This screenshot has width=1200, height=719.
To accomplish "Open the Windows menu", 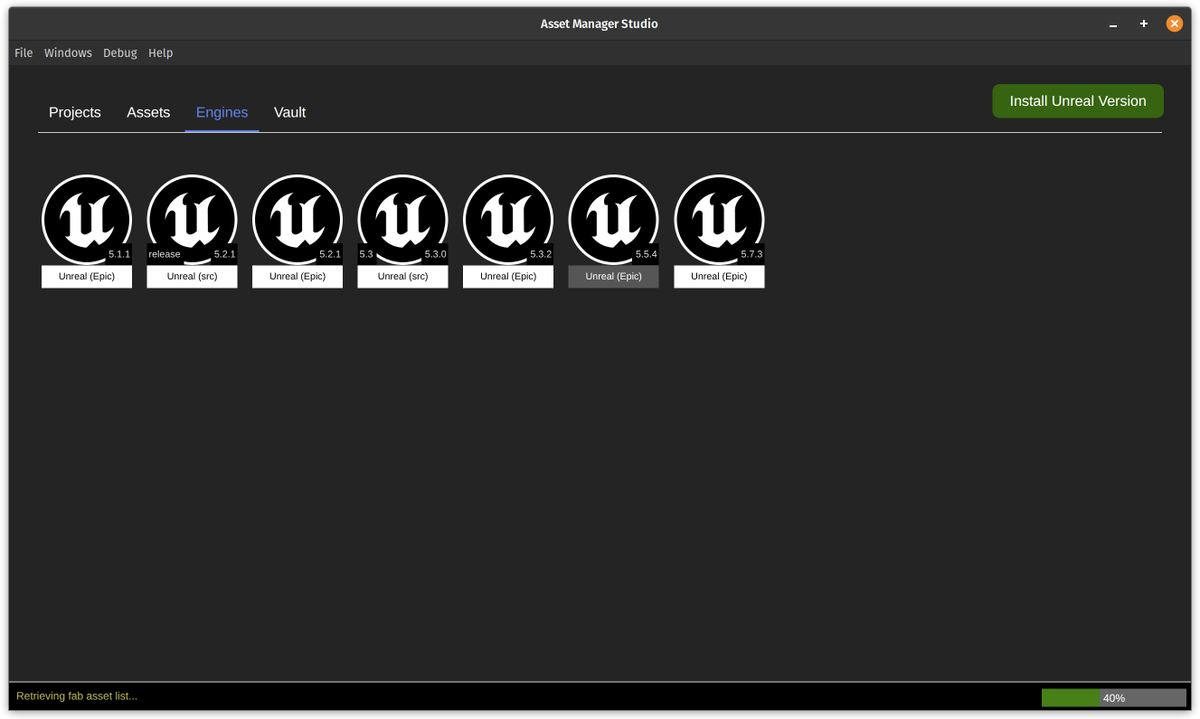I will 68,53.
